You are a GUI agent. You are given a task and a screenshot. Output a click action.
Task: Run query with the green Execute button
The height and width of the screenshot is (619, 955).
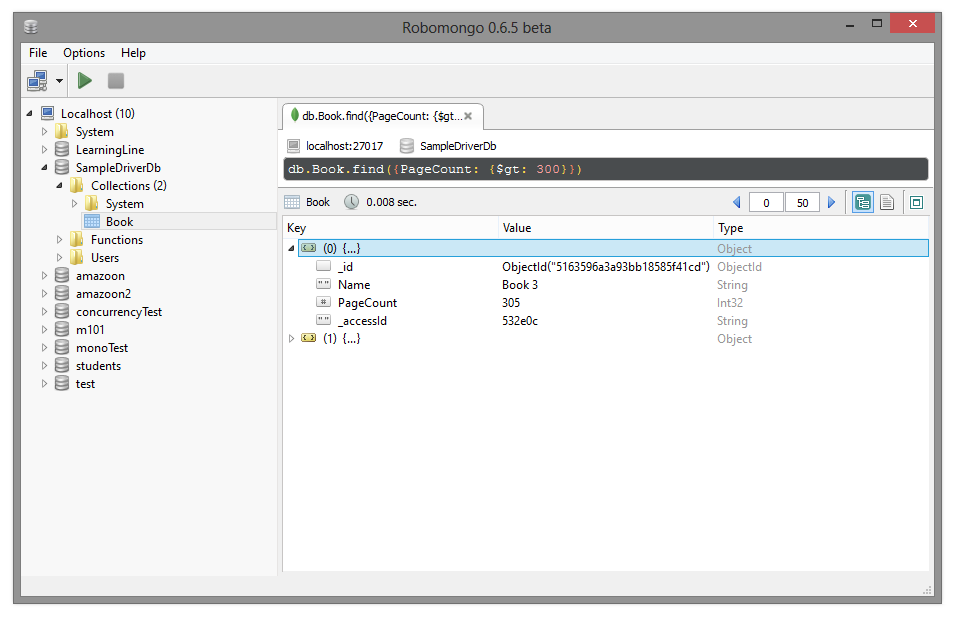point(85,81)
